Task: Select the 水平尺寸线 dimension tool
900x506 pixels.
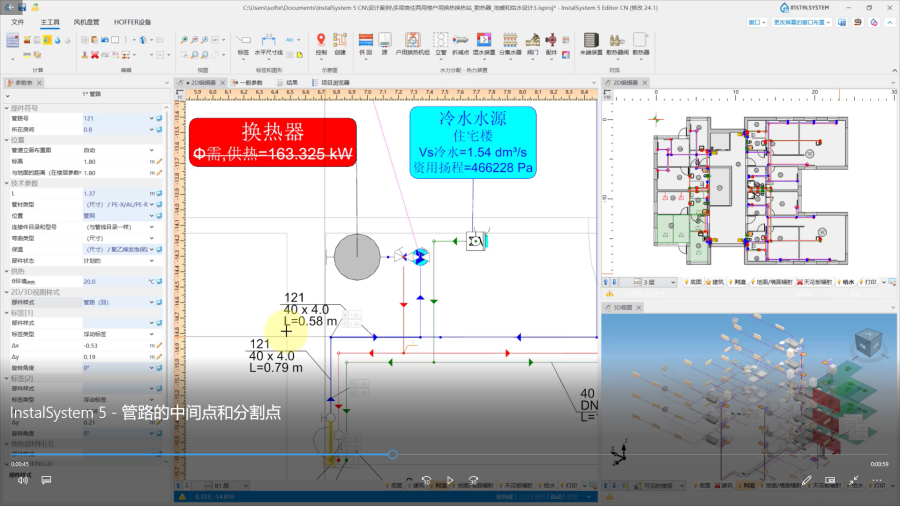Action: (269, 44)
